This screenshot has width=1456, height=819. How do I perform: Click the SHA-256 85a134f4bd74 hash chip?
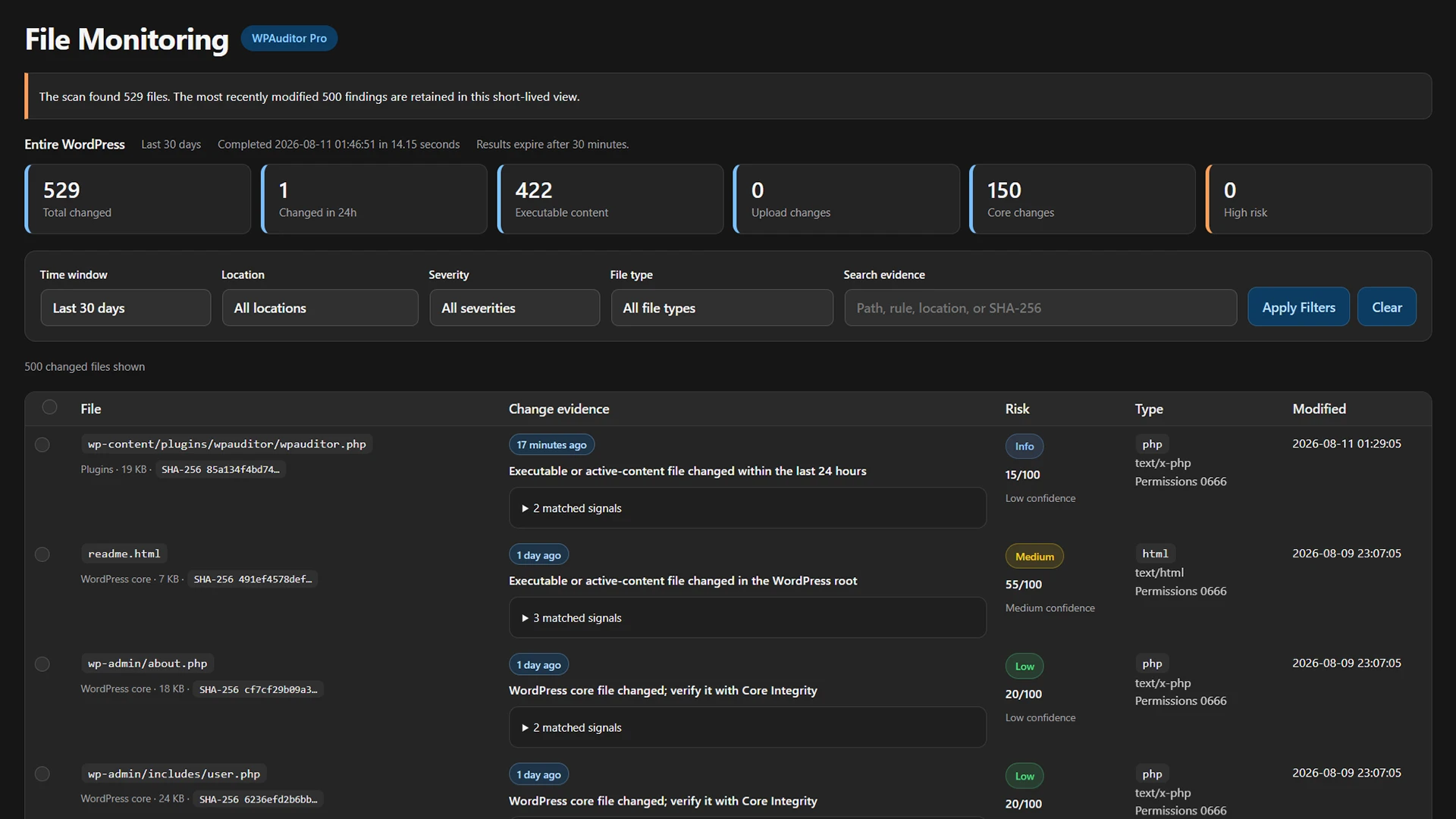pyautogui.click(x=220, y=469)
